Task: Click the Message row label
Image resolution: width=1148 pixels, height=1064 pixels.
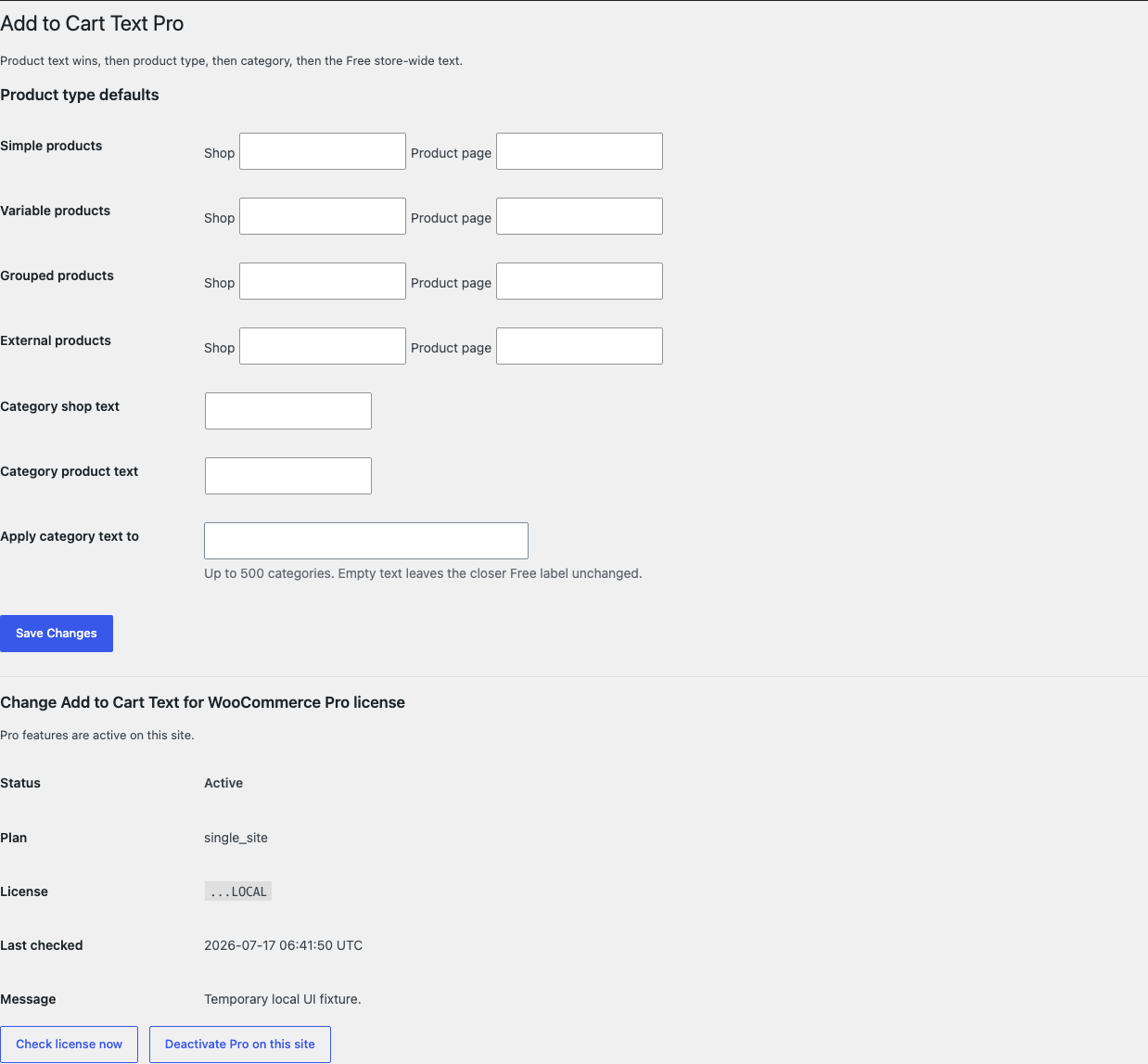Action: pos(28,999)
